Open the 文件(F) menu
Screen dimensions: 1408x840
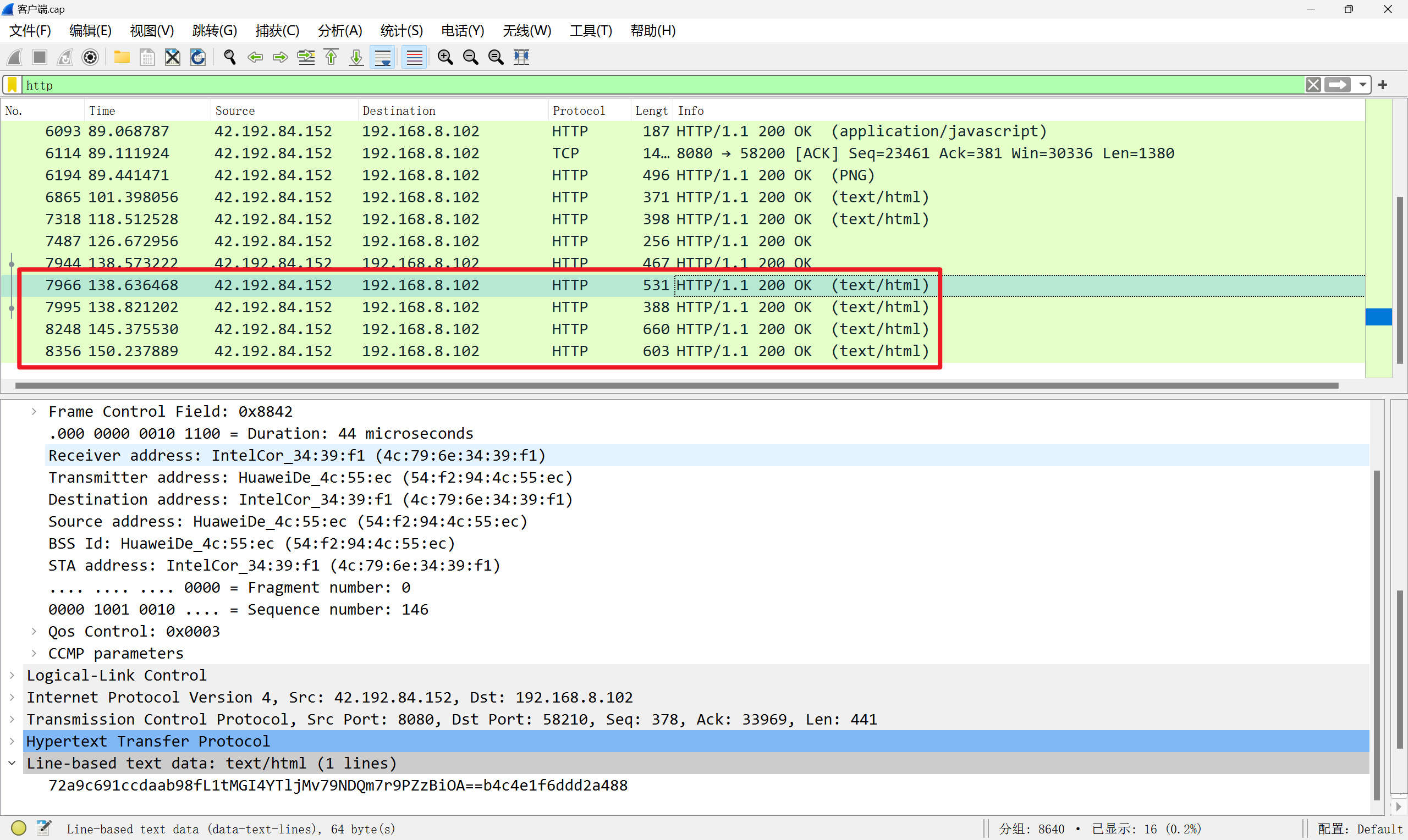tap(30, 31)
